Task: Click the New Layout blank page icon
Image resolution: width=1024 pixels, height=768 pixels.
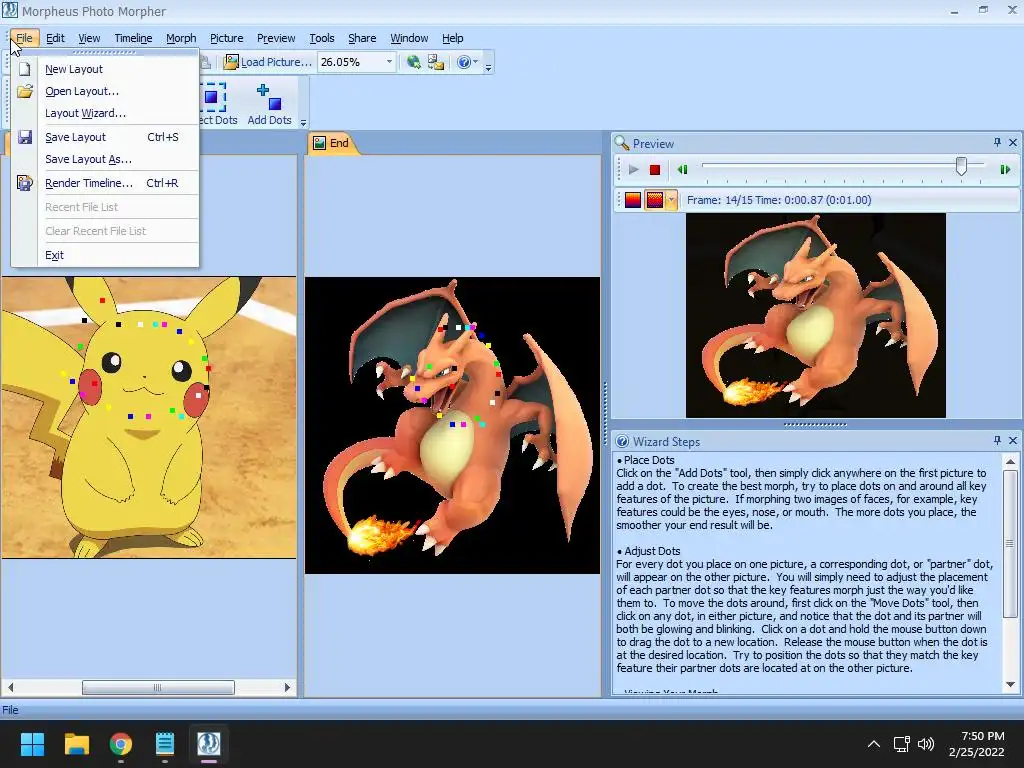Action: click(25, 69)
